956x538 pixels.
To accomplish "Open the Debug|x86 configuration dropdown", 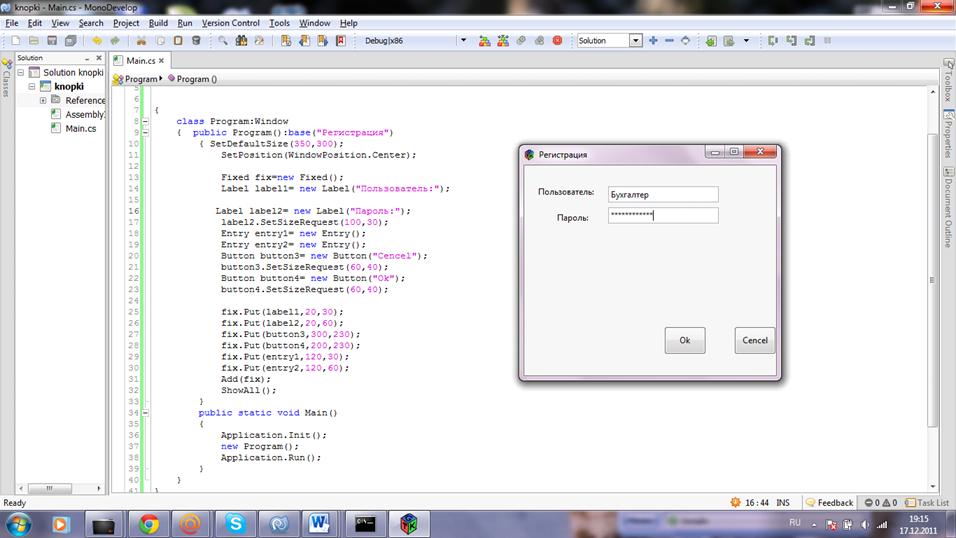I will click(462, 41).
